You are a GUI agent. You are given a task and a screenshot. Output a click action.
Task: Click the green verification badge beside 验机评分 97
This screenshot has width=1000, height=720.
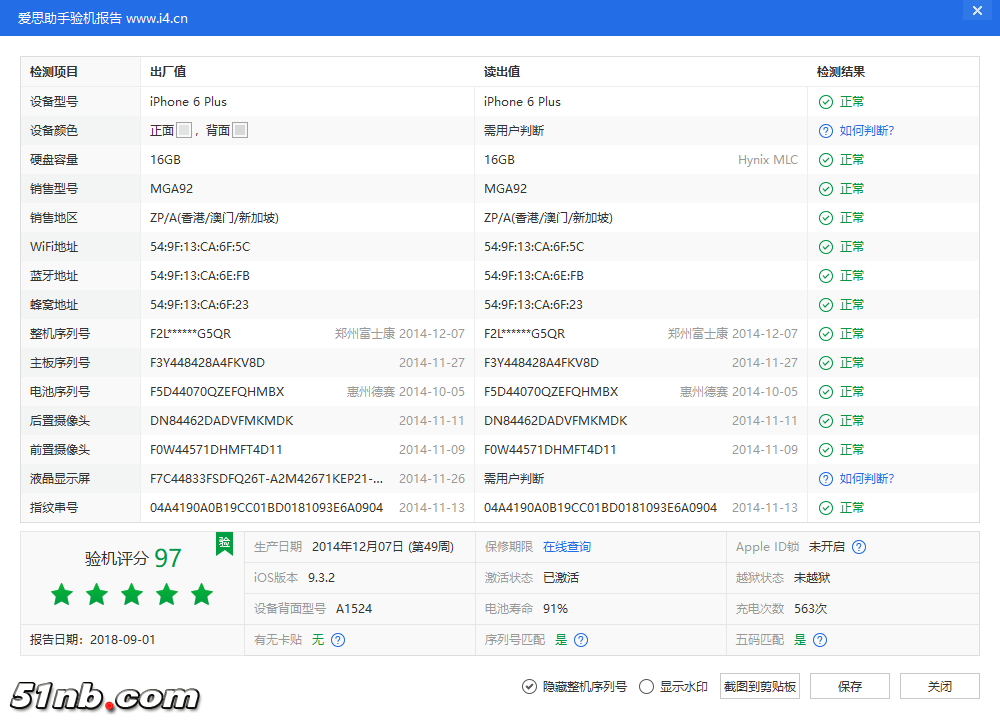pos(224,544)
